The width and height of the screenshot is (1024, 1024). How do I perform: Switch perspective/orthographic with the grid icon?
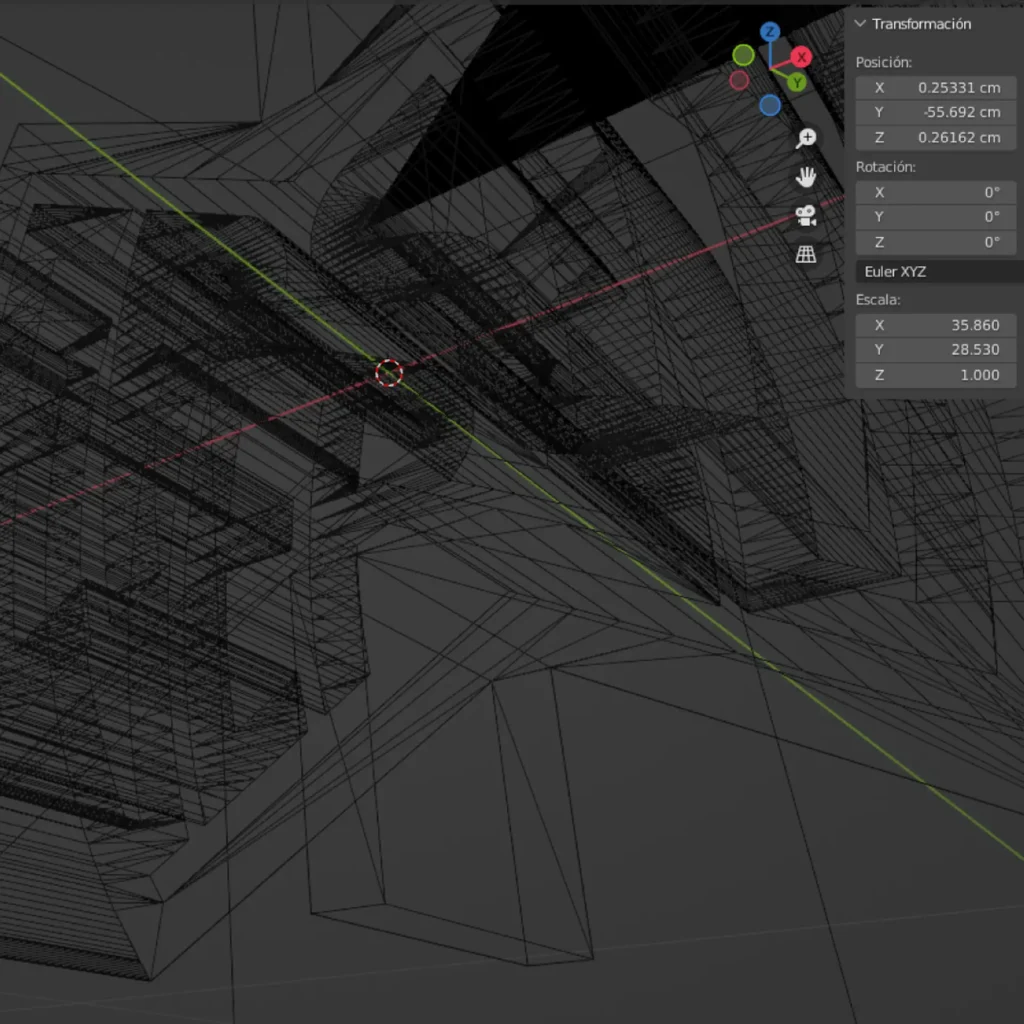[x=806, y=254]
